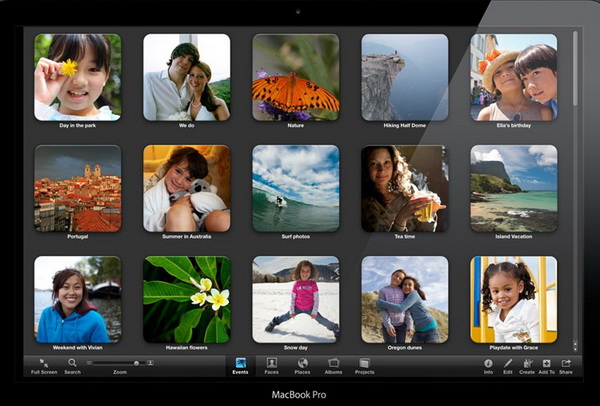This screenshot has width=600, height=406.
Task: Open the Share menu
Action: pos(567,364)
